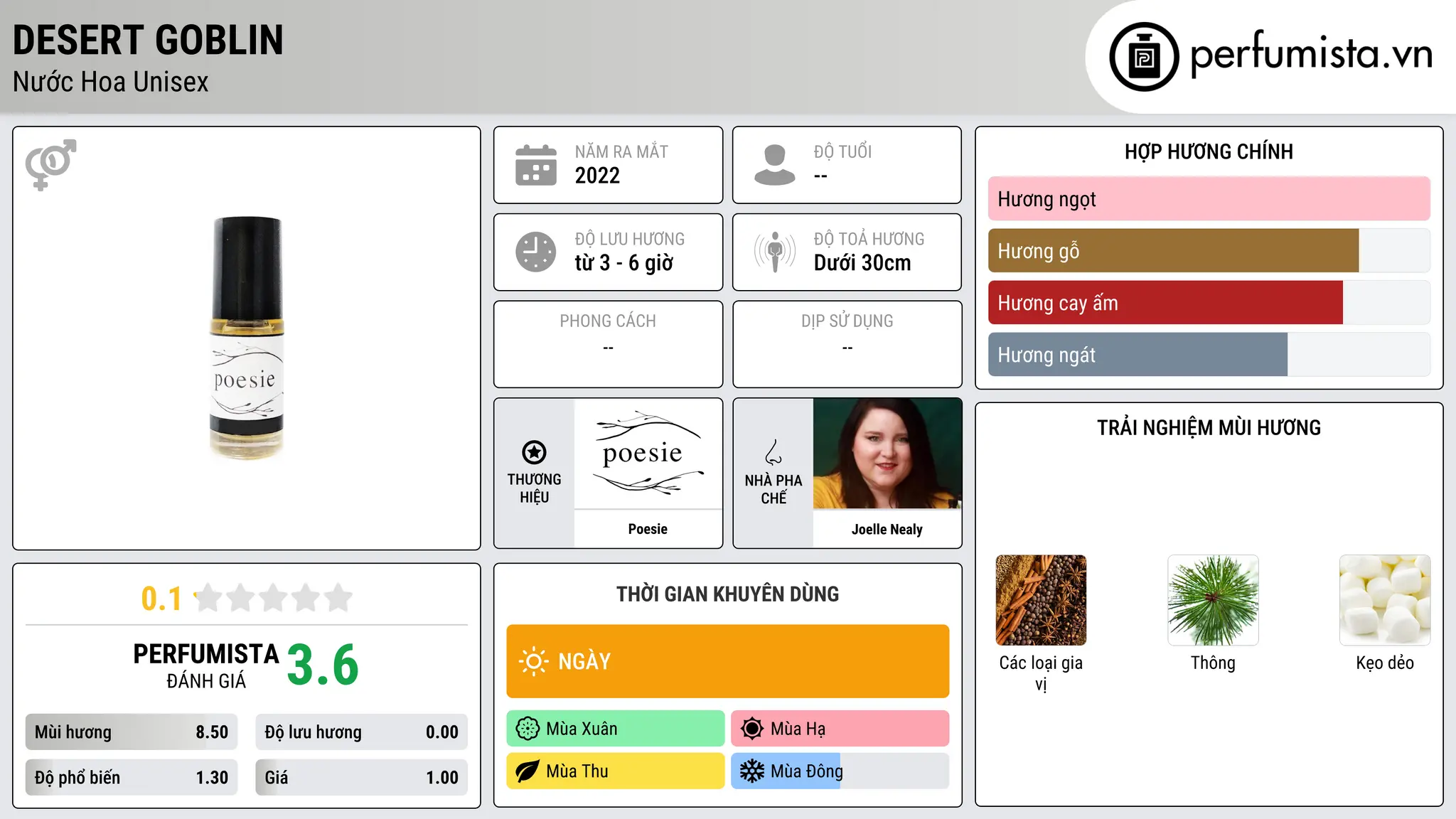Click the perfumista.vn perfume bottle logo icon
Screen dimensions: 1456x819
pos(1144,57)
